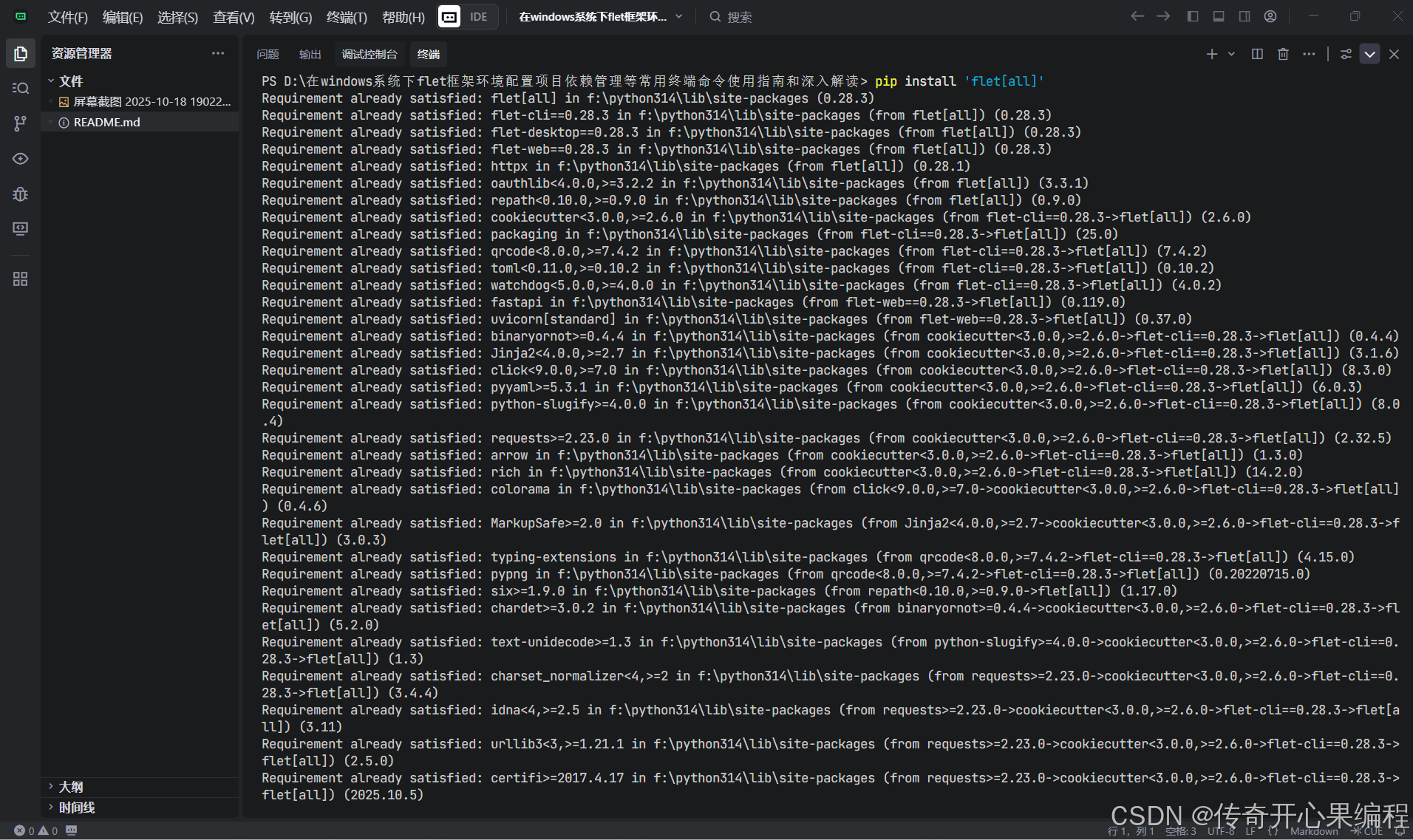The width and height of the screenshot is (1413, 840).
Task: Open the Extensions grid icon
Action: point(21,279)
